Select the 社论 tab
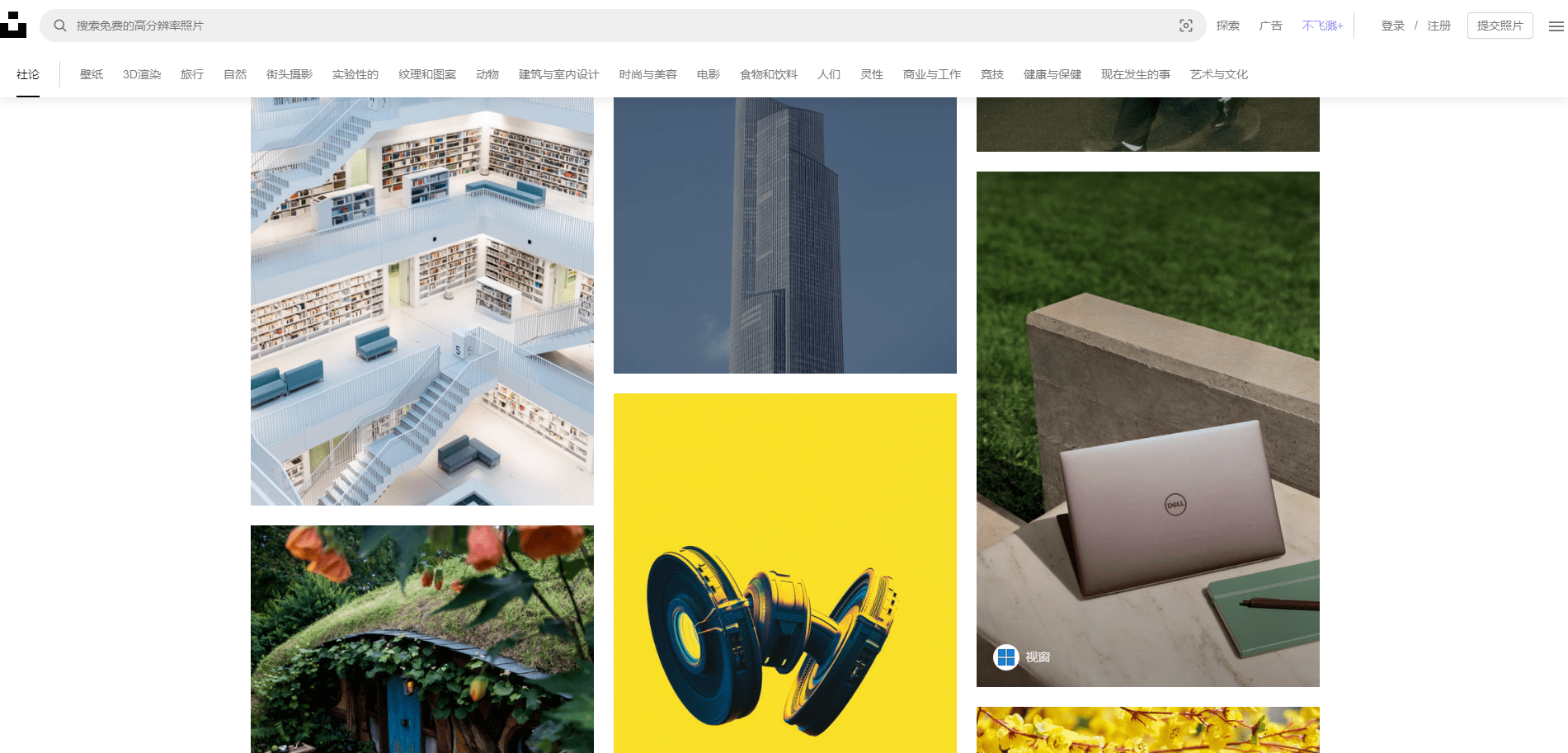The height and width of the screenshot is (753, 1568). [x=28, y=74]
